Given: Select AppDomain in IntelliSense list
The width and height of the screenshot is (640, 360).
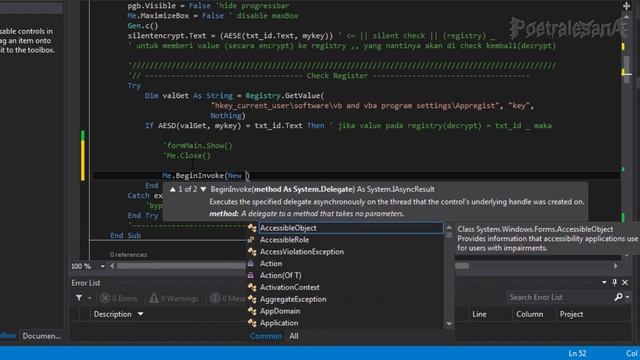Looking at the screenshot, I should click(x=280, y=311).
